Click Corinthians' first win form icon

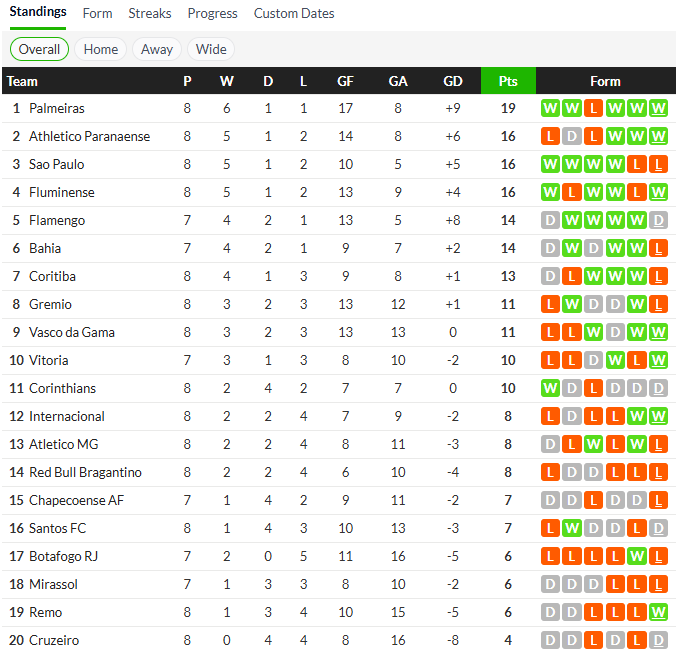[550, 388]
